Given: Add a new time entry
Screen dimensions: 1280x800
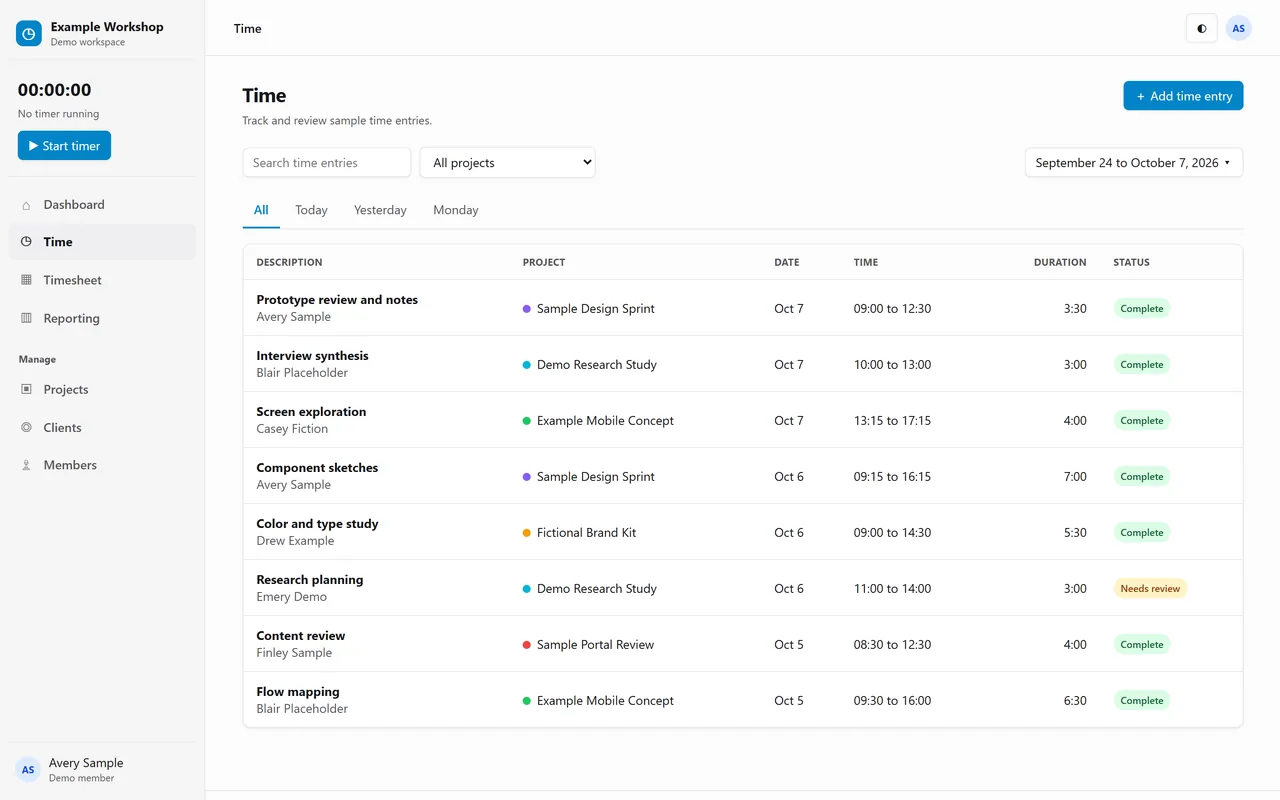Looking at the screenshot, I should (x=1183, y=96).
